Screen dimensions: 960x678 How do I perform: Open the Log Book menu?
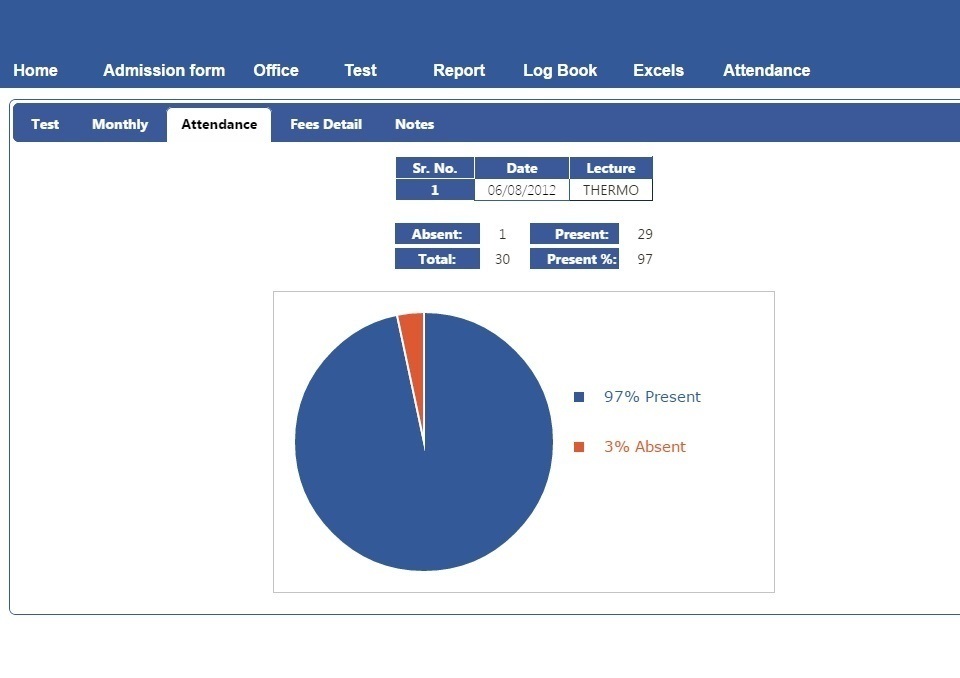(x=560, y=70)
